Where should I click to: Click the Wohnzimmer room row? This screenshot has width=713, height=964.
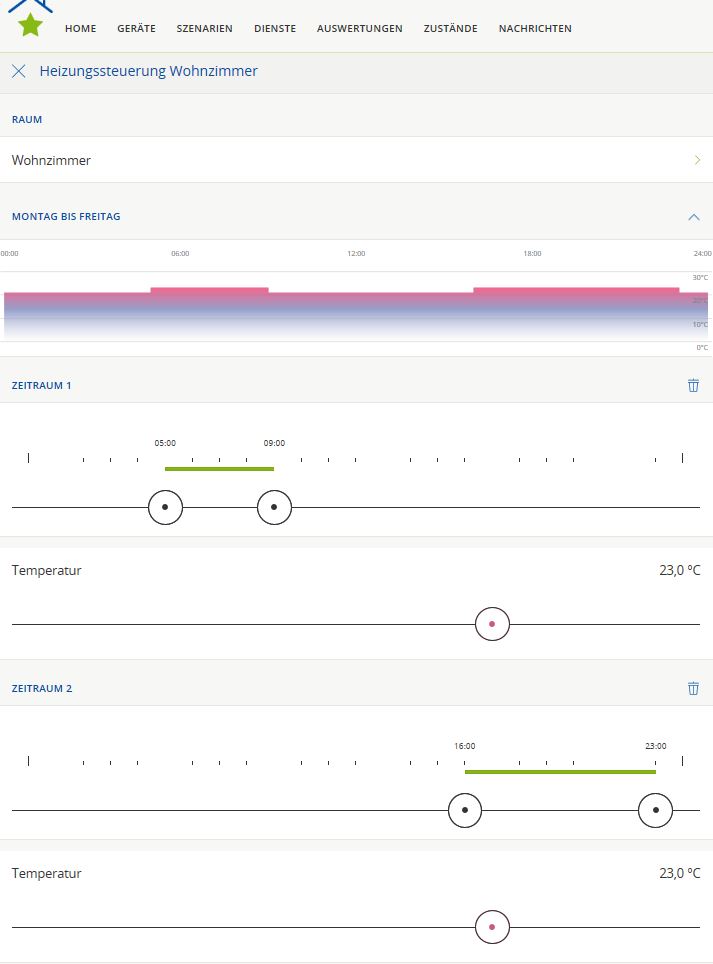[300, 160]
